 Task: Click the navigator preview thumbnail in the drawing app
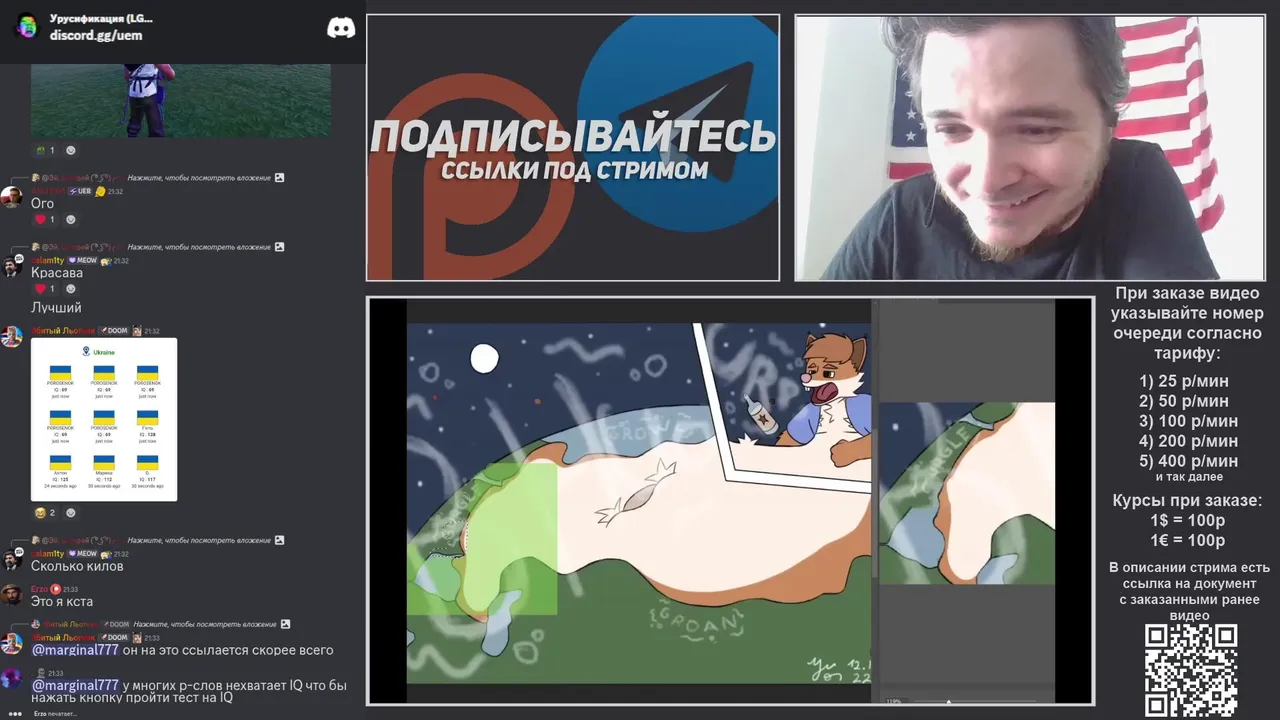pos(967,493)
